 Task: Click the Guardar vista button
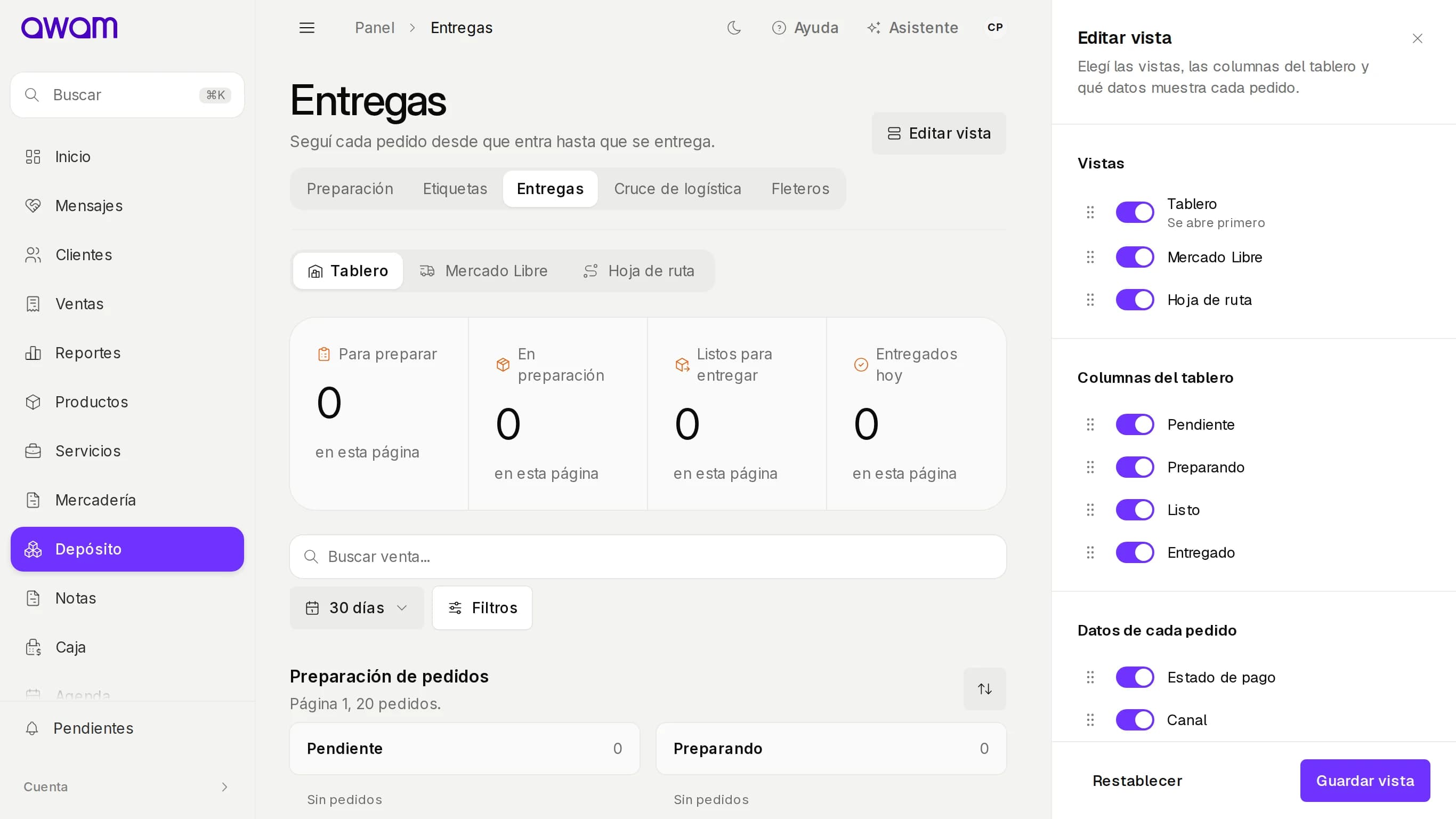1365,781
